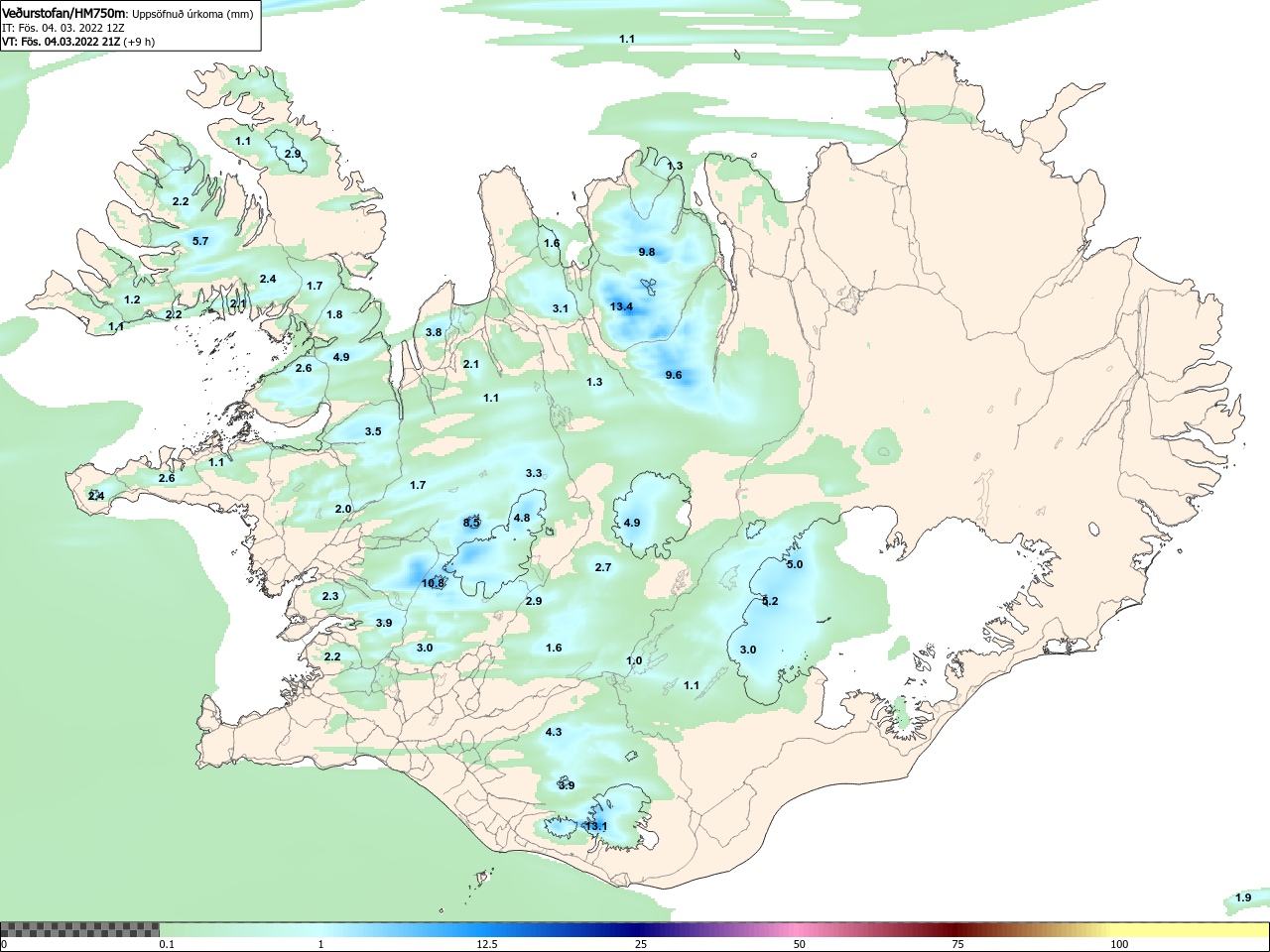This screenshot has height=952, width=1270.
Task: Select the 9.8 precipitation value
Action: pyautogui.click(x=647, y=252)
